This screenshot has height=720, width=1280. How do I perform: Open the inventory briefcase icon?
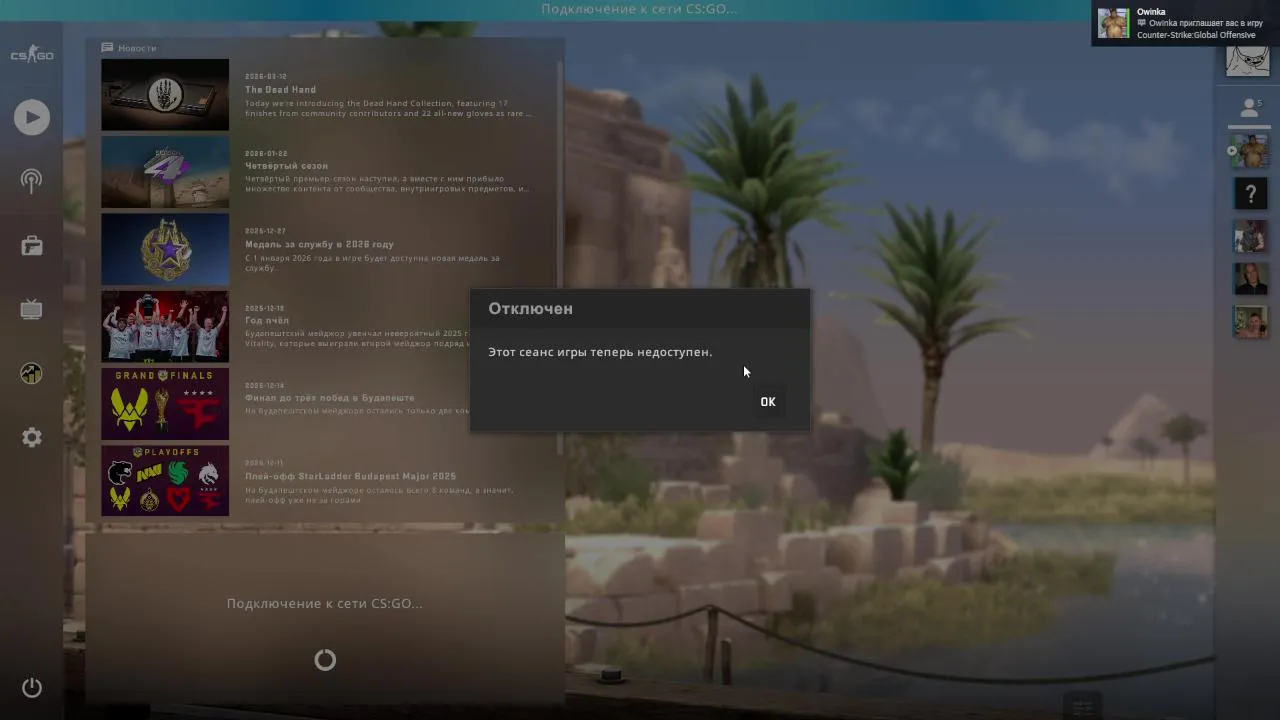(32, 245)
